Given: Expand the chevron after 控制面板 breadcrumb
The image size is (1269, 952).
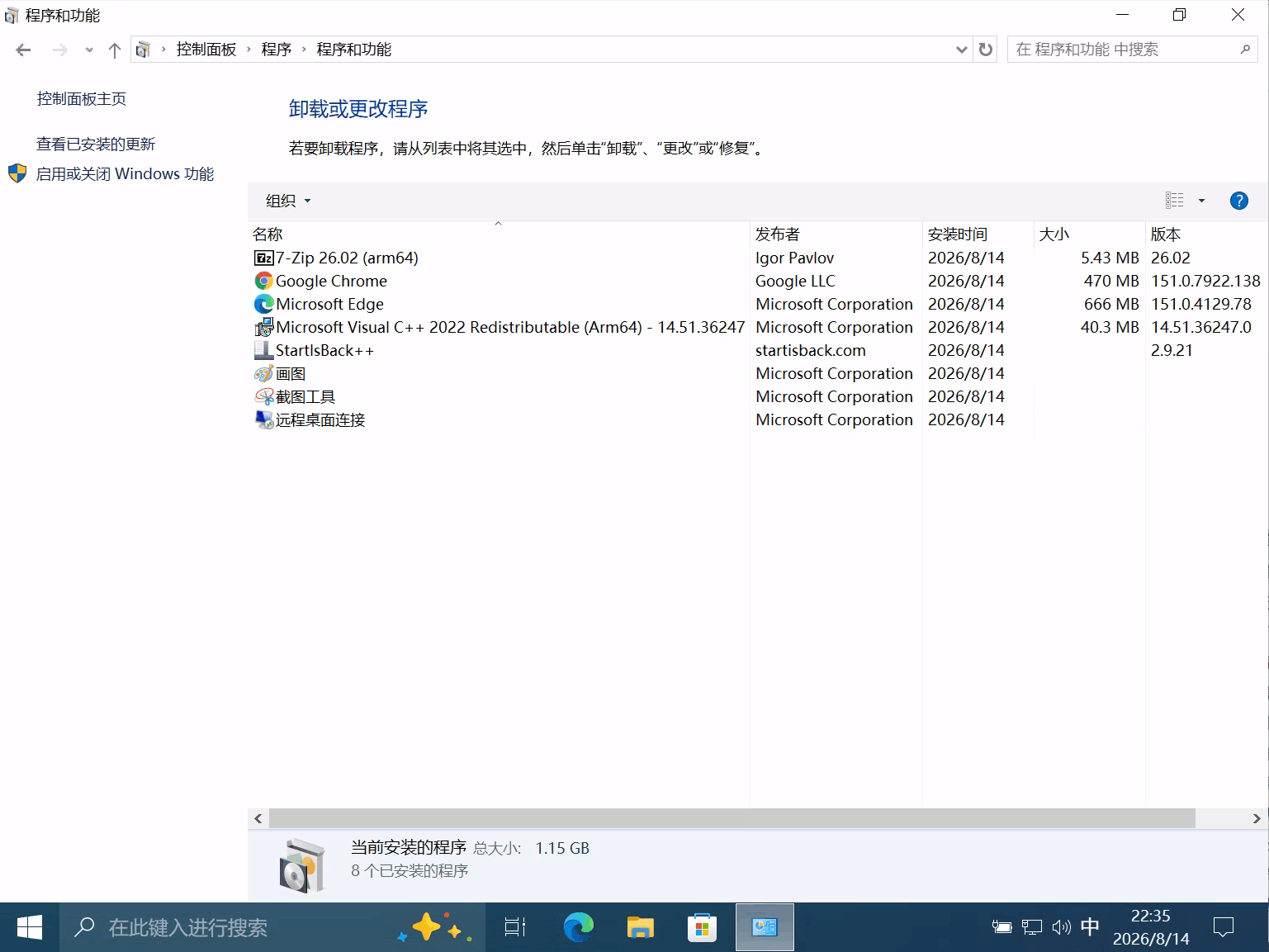Looking at the screenshot, I should click(249, 50).
